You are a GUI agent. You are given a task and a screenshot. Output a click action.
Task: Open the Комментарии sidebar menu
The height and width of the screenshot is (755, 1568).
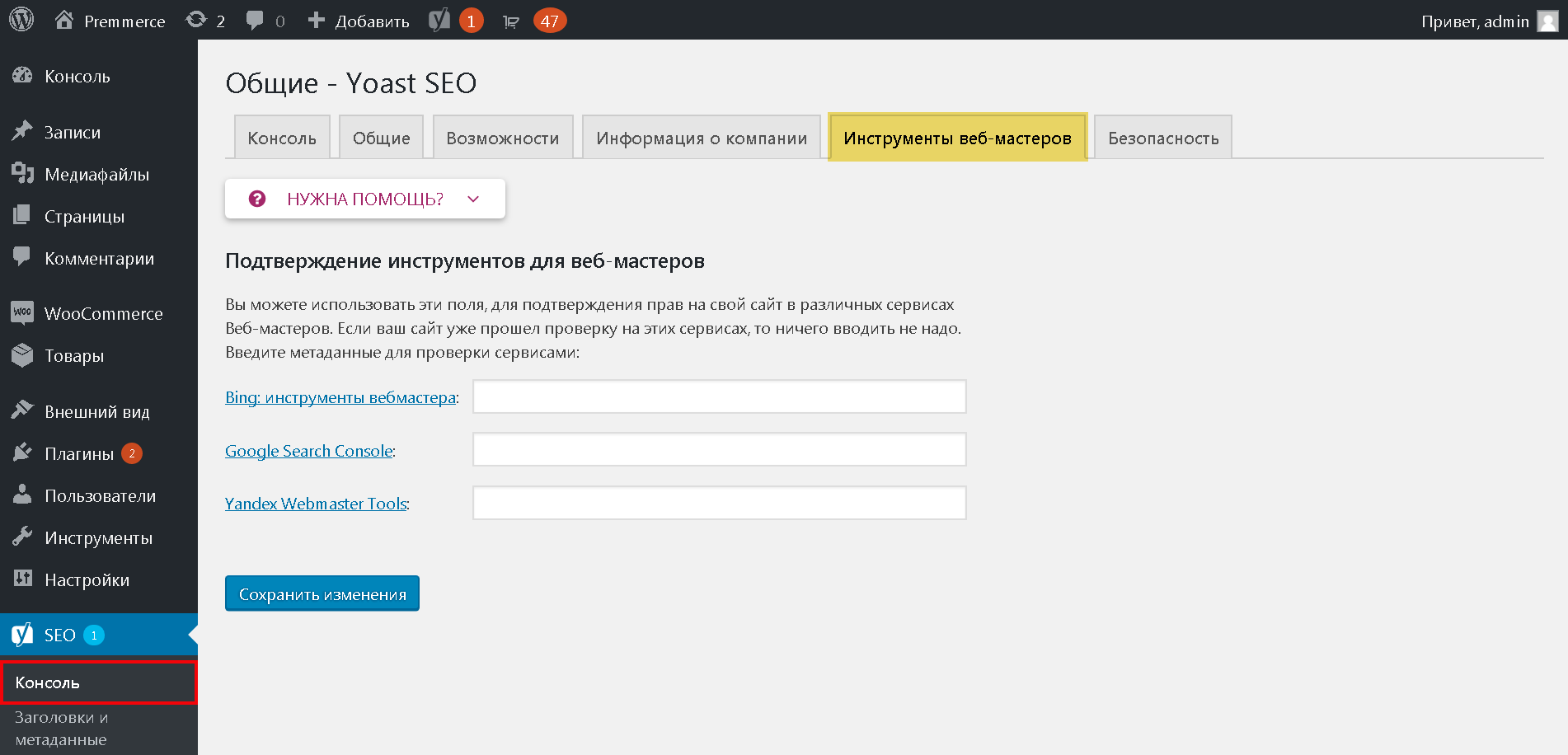(99, 258)
